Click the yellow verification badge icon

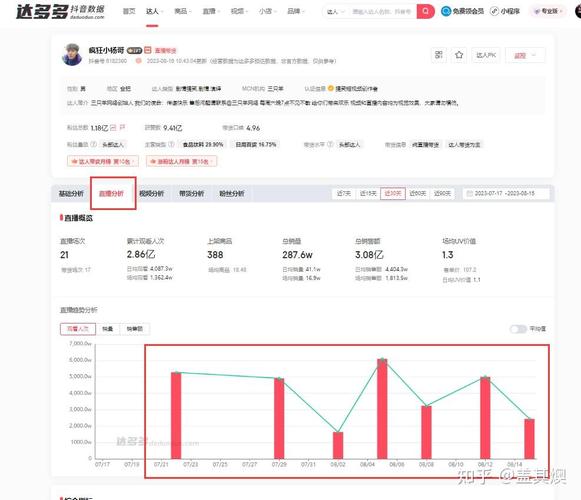coord(331,89)
